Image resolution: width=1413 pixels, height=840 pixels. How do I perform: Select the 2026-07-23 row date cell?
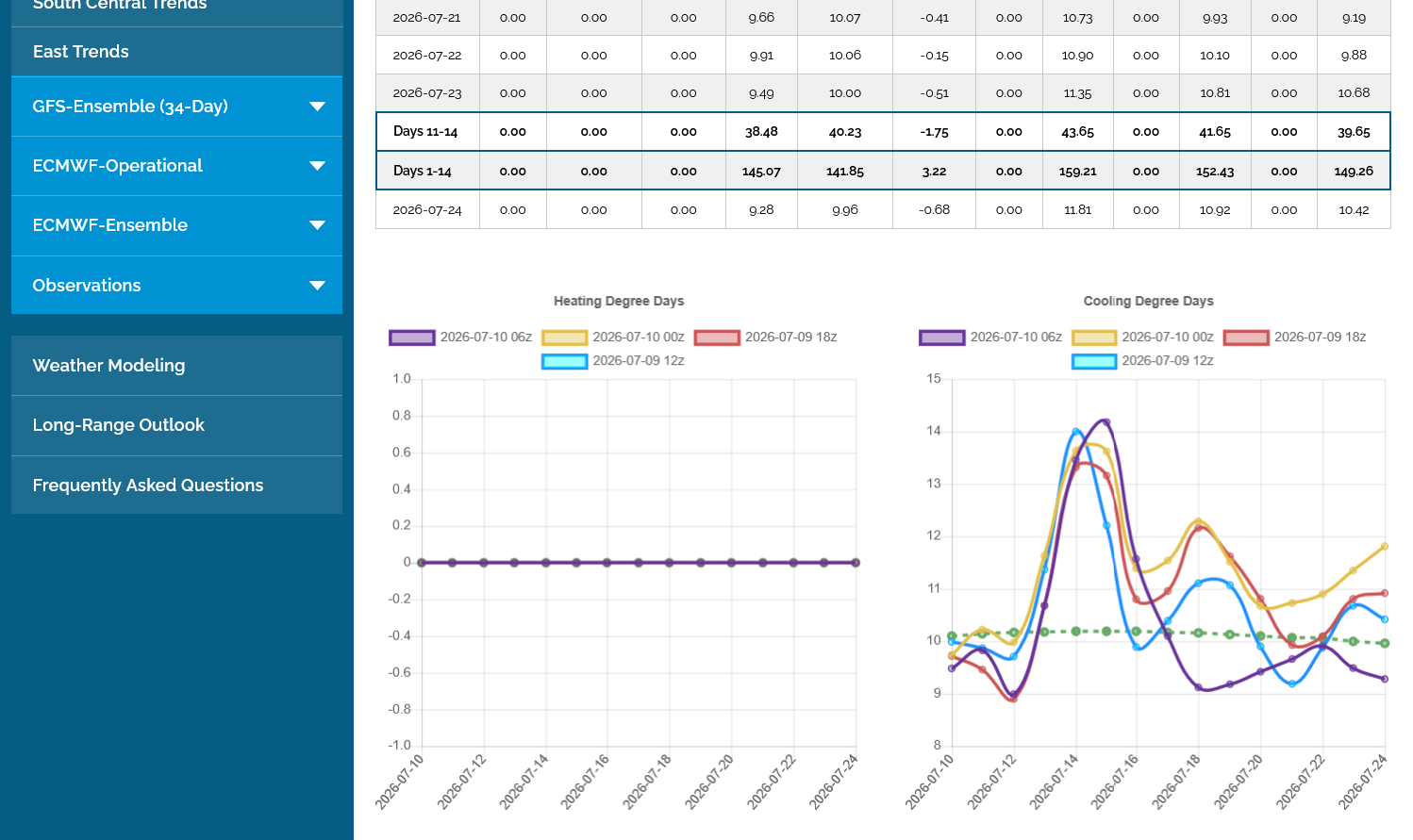click(427, 93)
